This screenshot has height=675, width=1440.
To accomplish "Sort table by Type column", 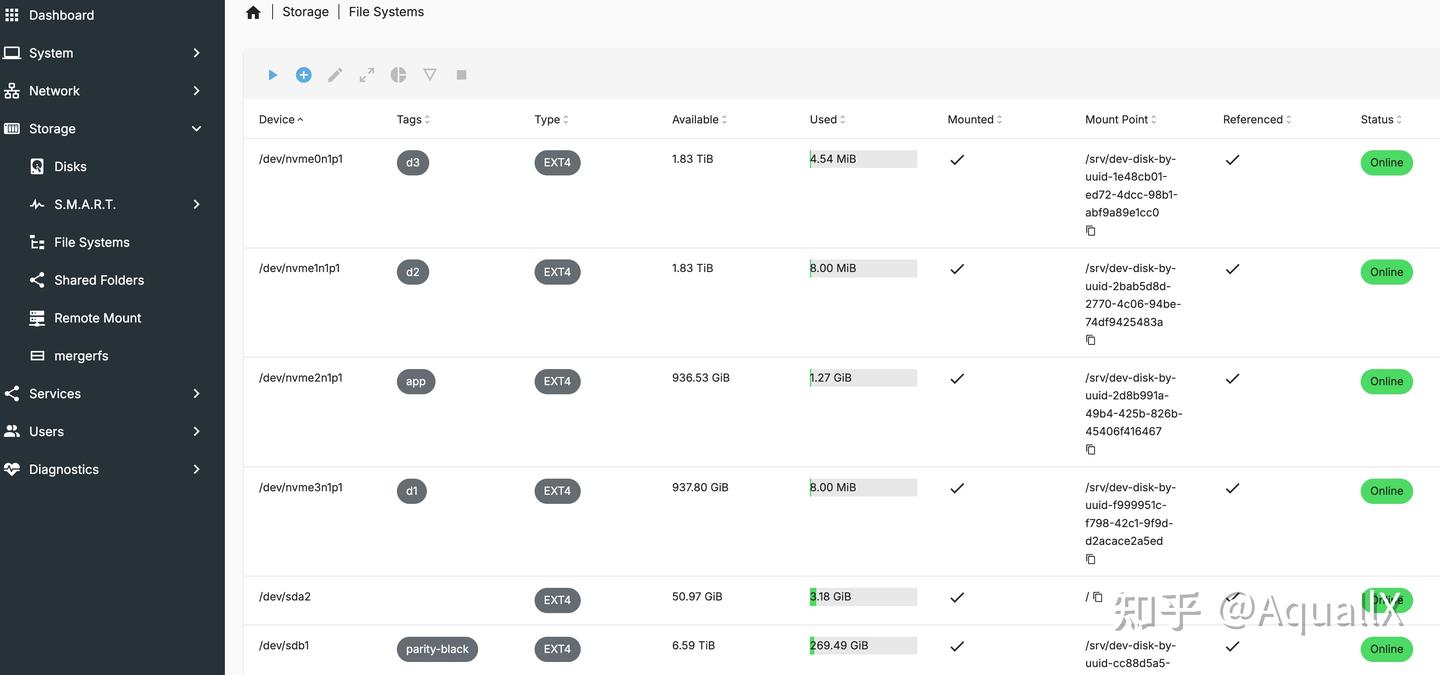I will click(x=551, y=119).
